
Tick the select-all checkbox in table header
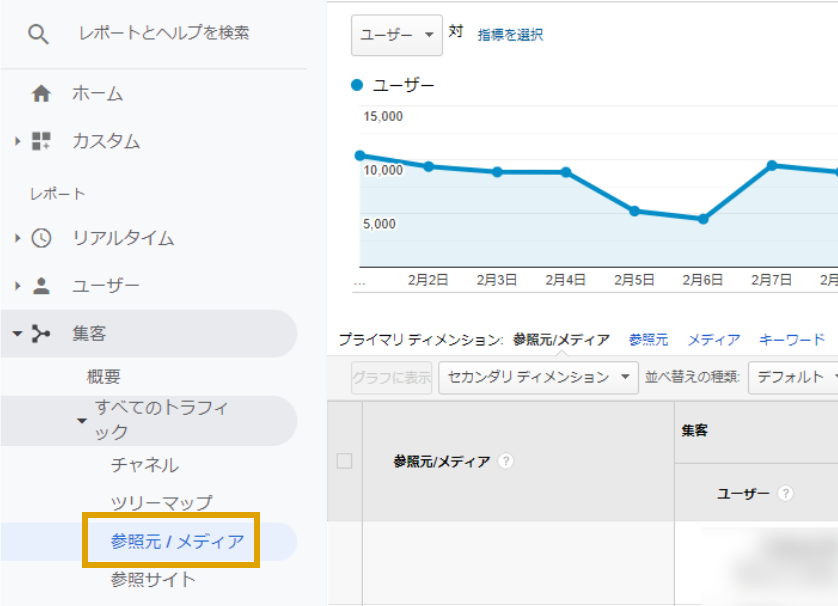tap(344, 461)
